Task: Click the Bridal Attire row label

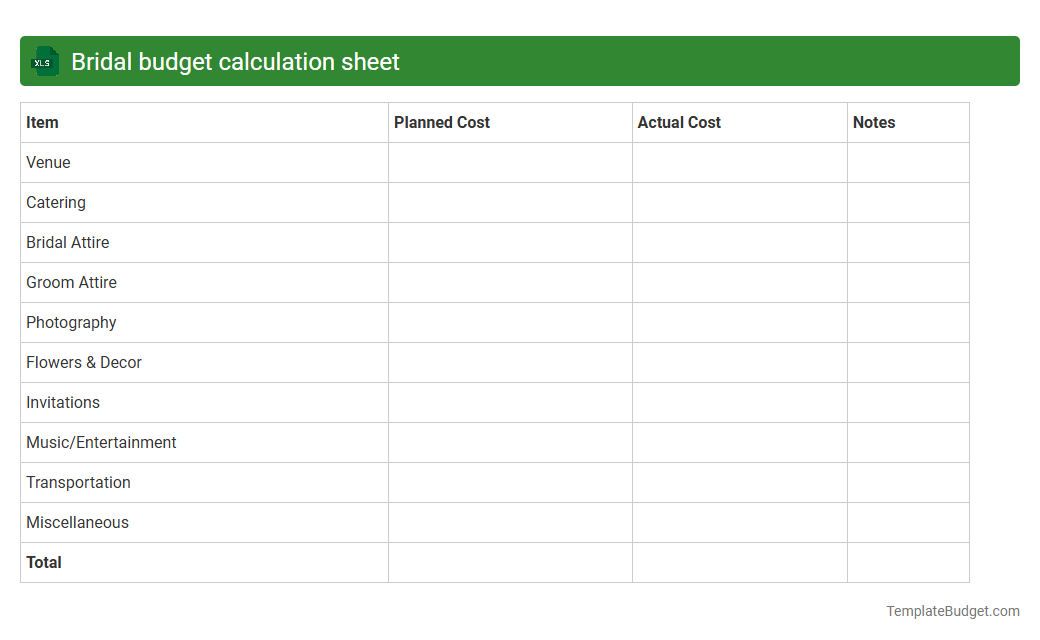Action: (68, 242)
